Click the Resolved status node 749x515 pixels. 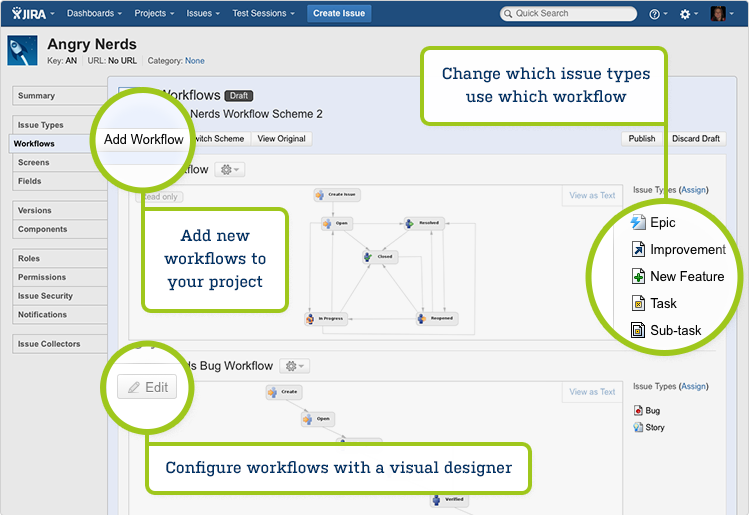(424, 223)
